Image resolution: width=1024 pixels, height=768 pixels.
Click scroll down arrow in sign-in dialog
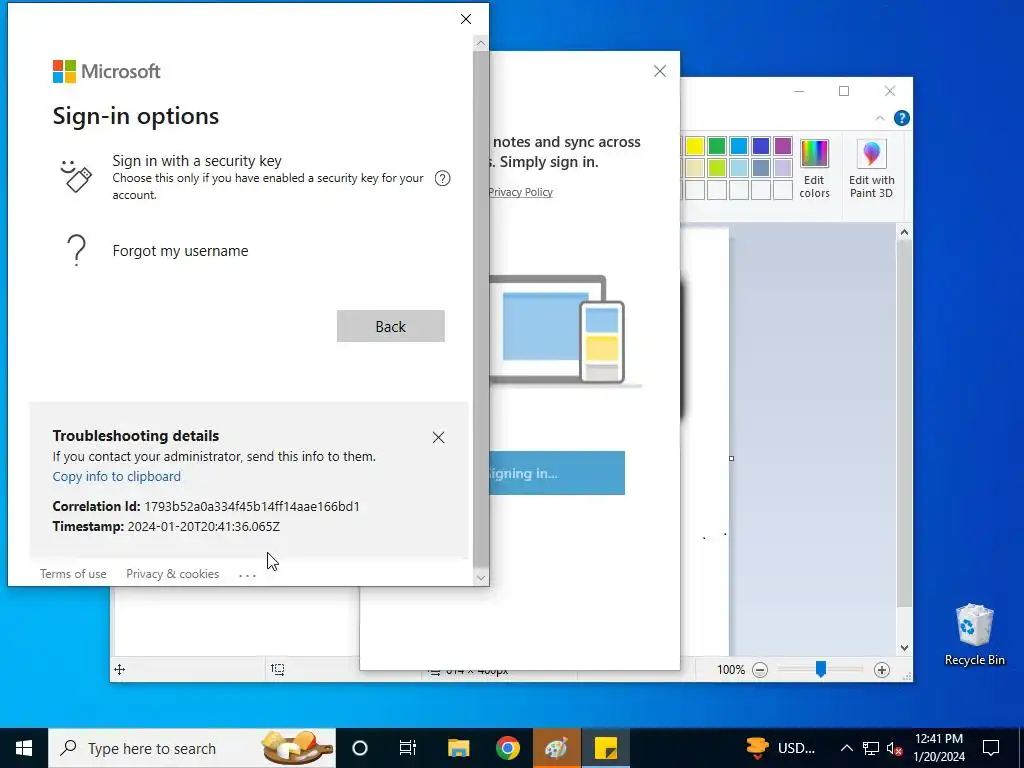(x=481, y=578)
